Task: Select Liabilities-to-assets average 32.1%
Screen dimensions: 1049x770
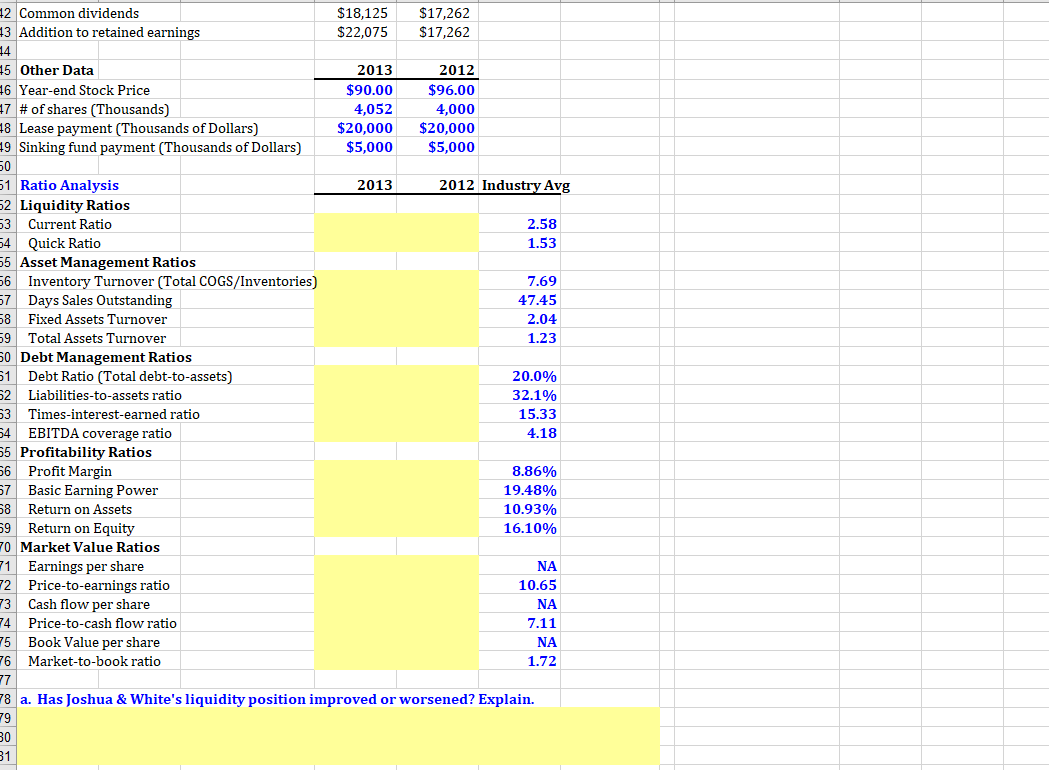Action: point(535,395)
